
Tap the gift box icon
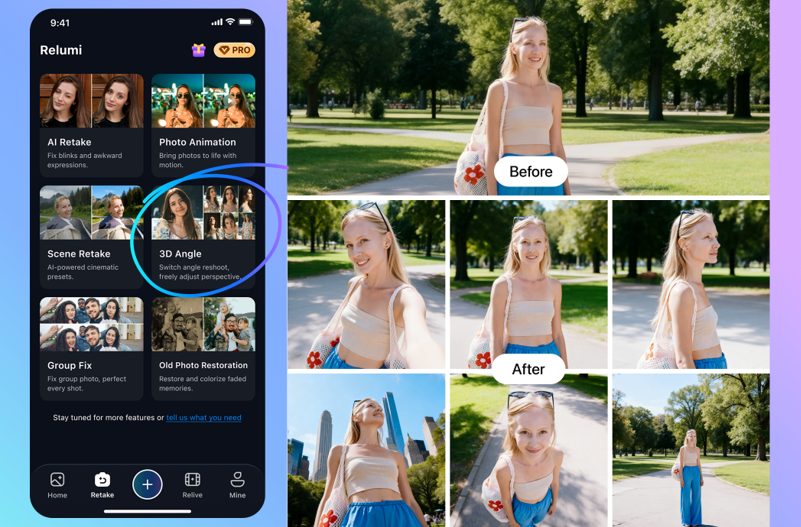click(199, 50)
